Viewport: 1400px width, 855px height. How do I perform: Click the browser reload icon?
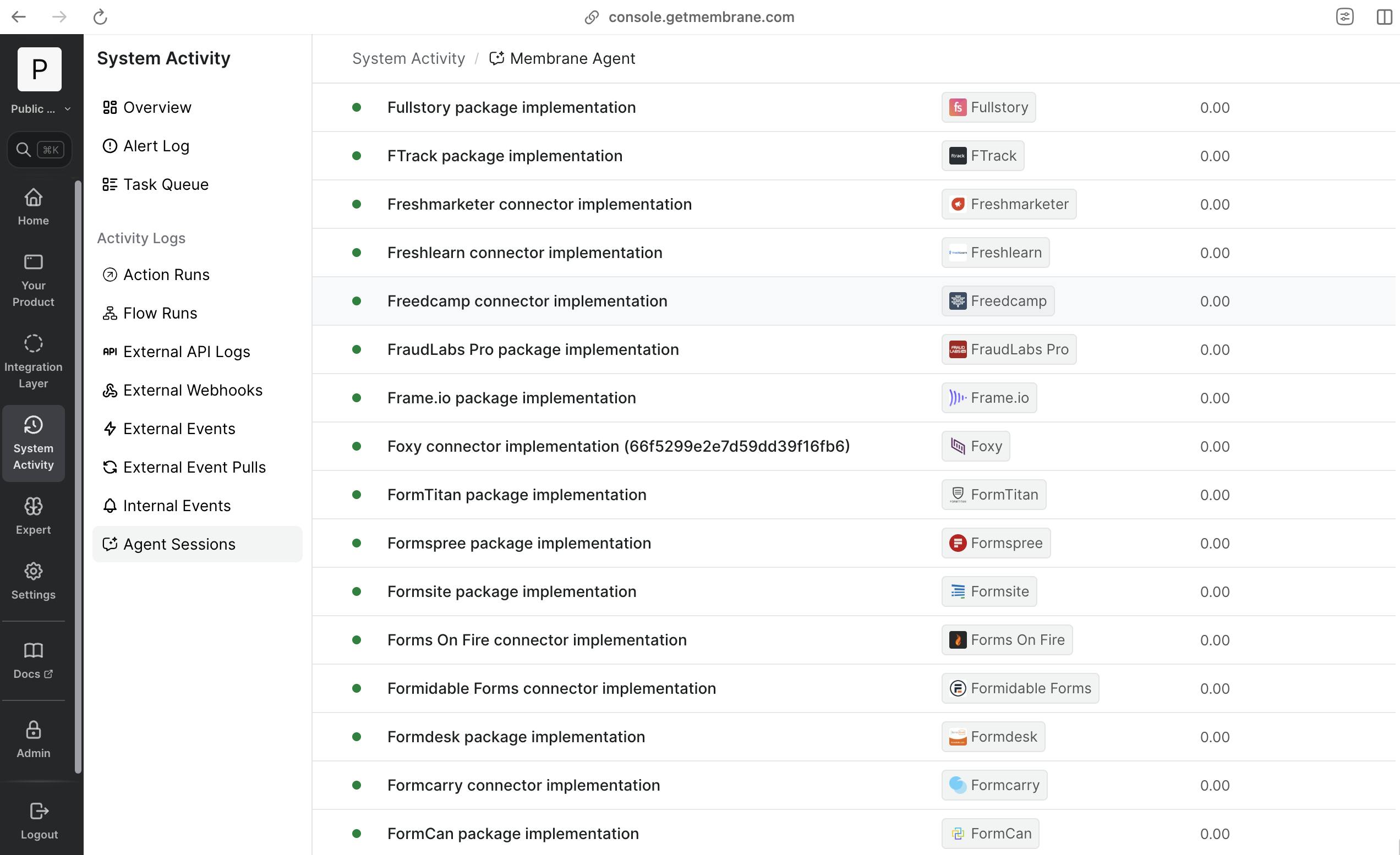coord(100,17)
